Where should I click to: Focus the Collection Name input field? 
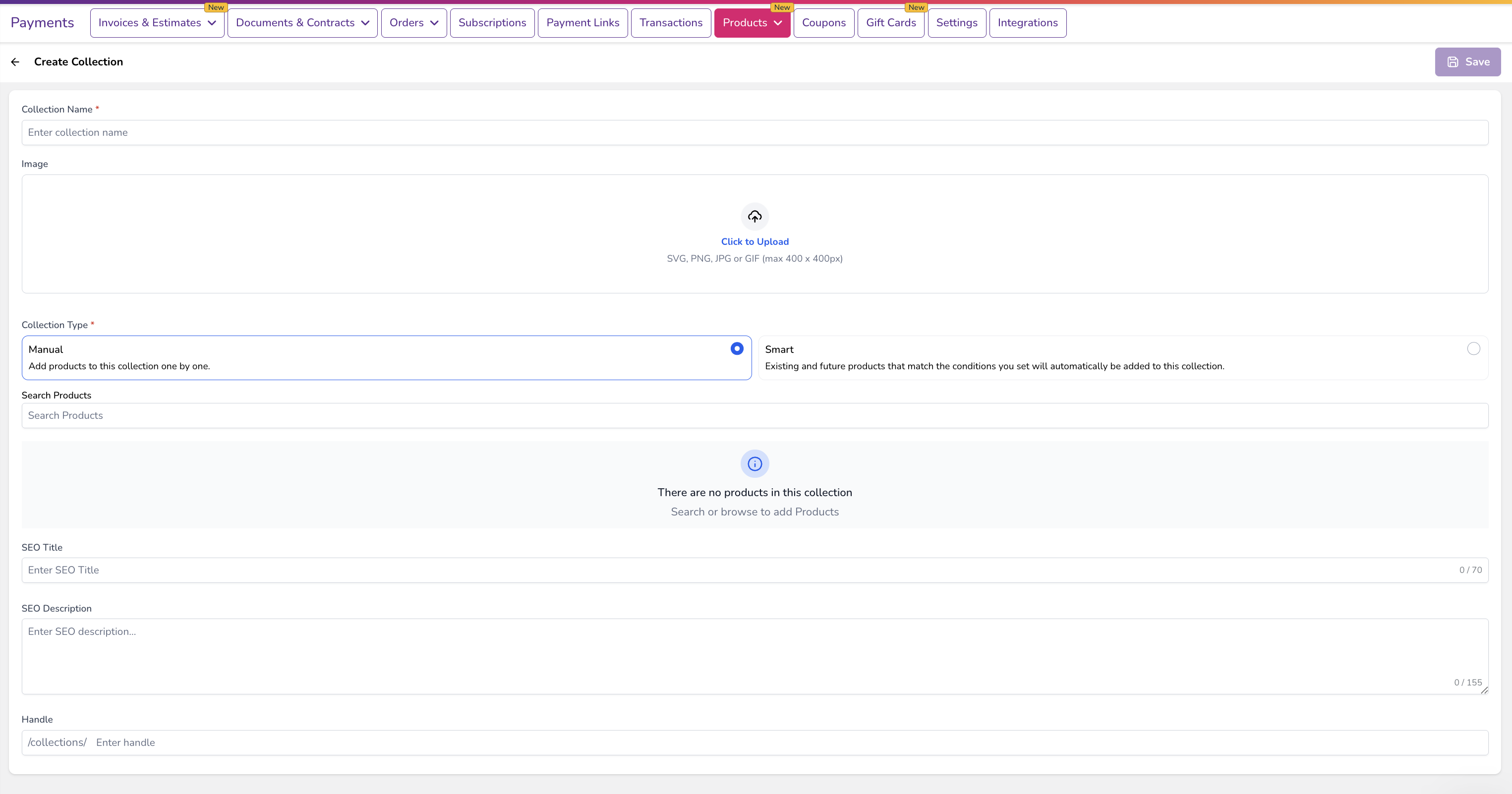click(754, 133)
